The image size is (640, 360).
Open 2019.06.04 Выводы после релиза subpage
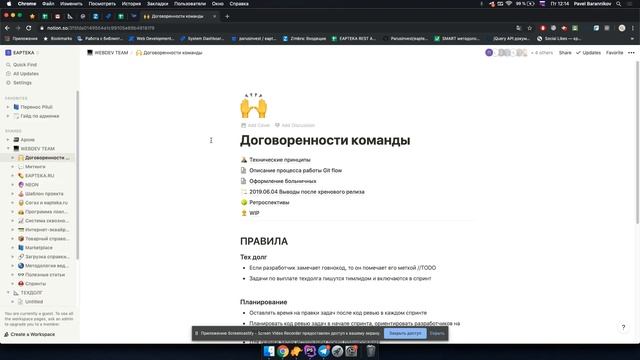307,191
